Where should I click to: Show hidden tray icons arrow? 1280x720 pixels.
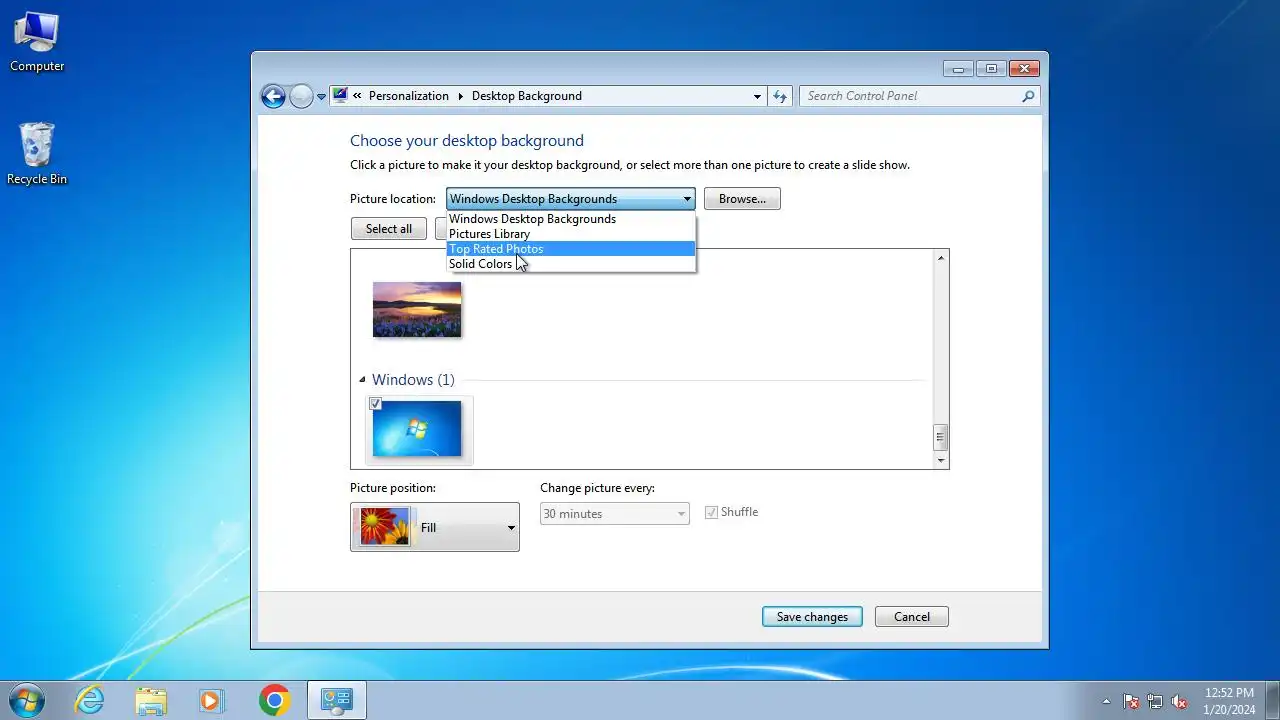click(1106, 701)
